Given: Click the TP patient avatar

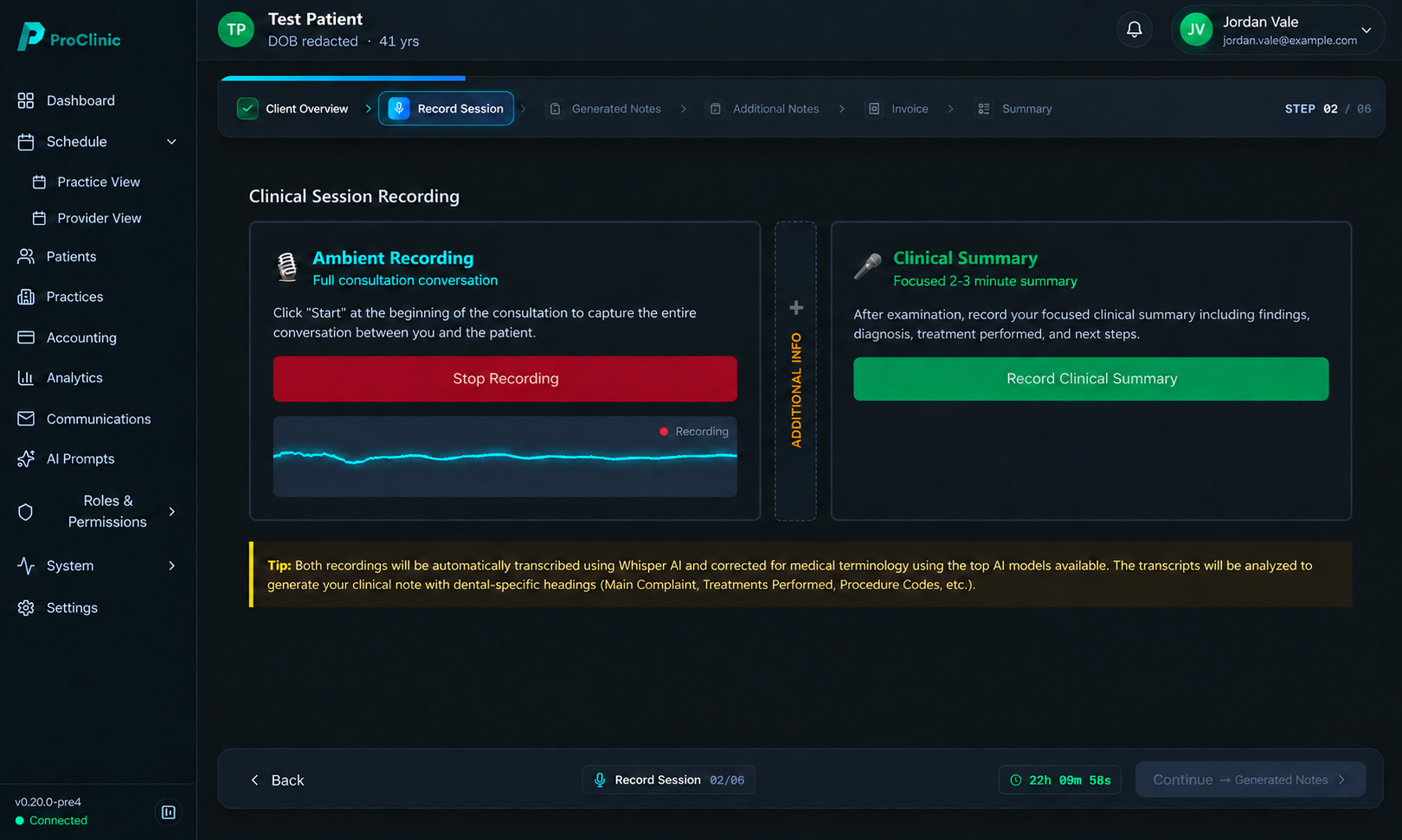Looking at the screenshot, I should (x=235, y=30).
